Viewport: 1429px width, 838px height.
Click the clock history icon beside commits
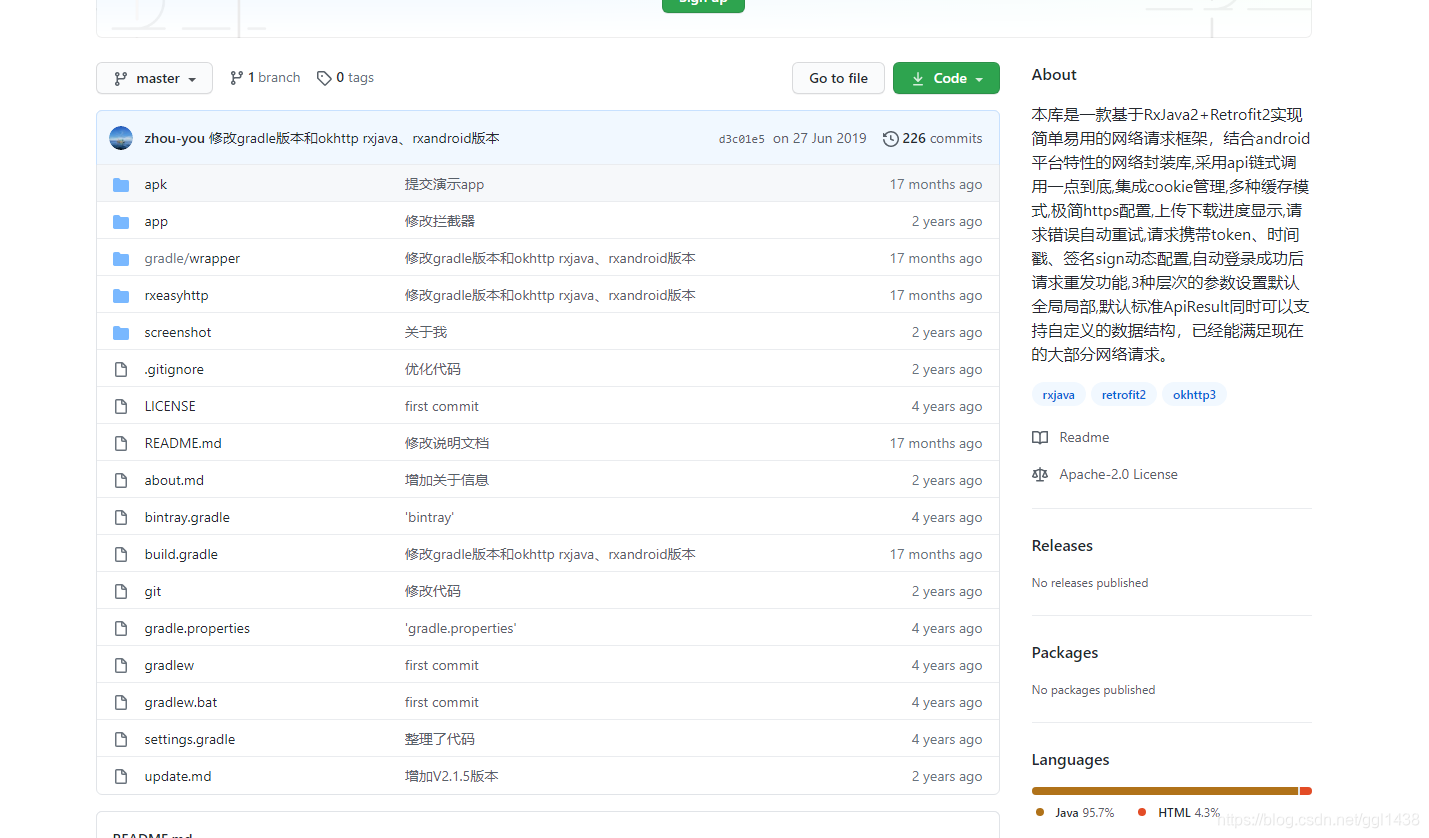890,139
